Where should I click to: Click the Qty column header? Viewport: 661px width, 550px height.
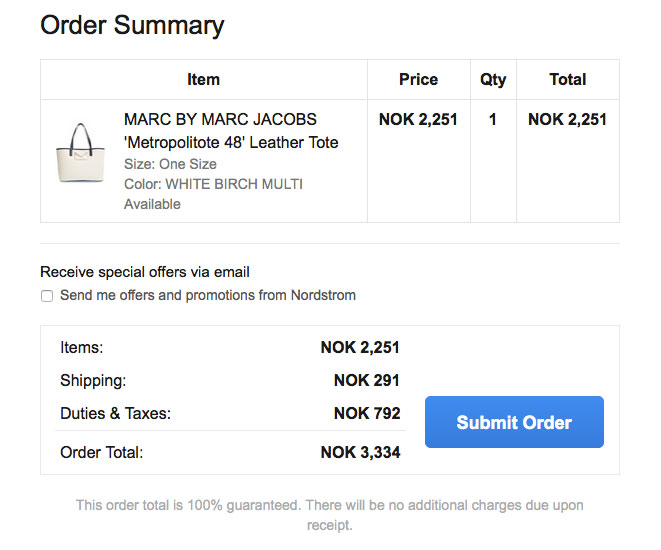(493, 80)
